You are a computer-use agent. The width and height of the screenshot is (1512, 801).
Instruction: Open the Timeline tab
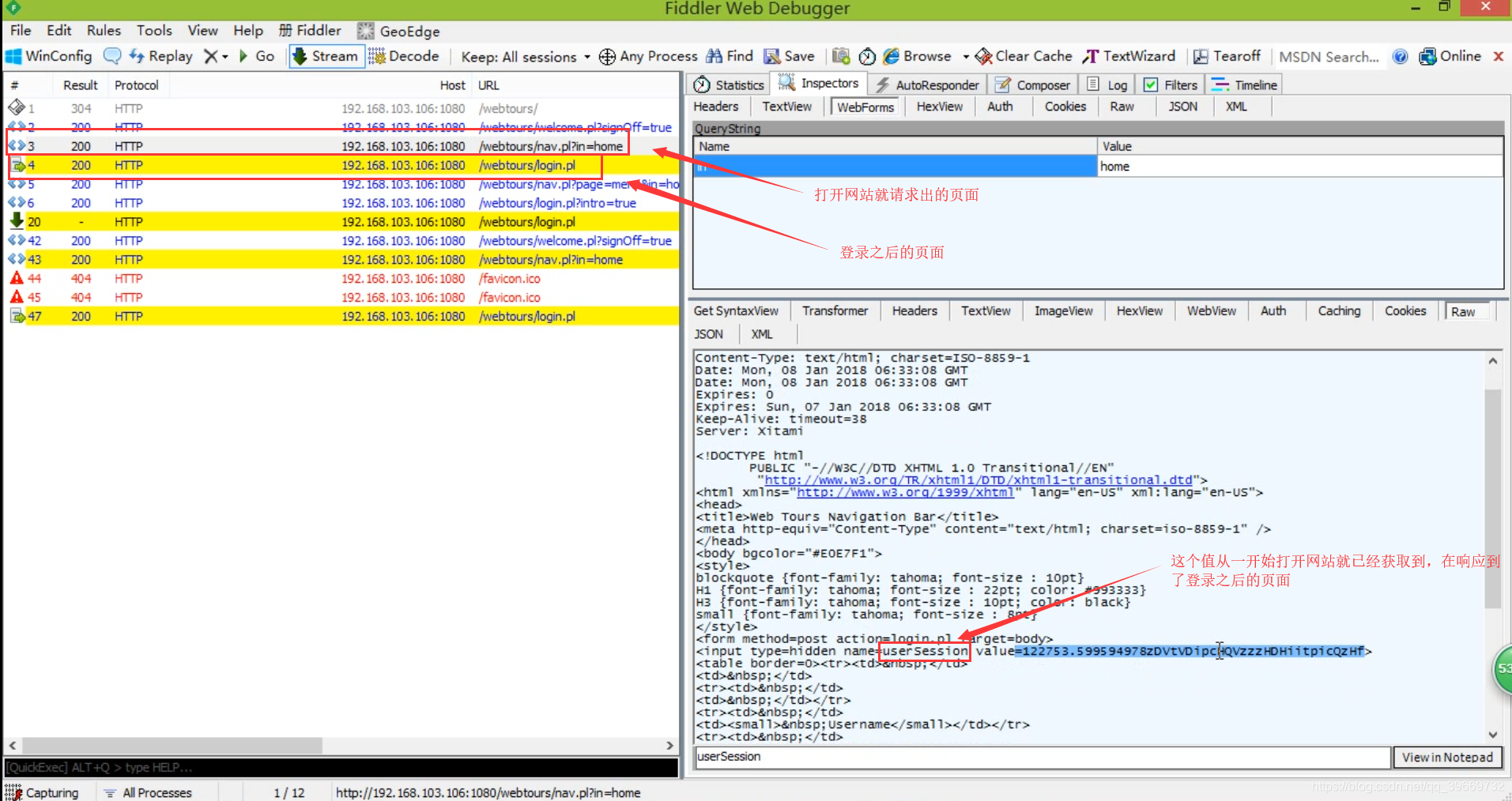pyautogui.click(x=1245, y=85)
